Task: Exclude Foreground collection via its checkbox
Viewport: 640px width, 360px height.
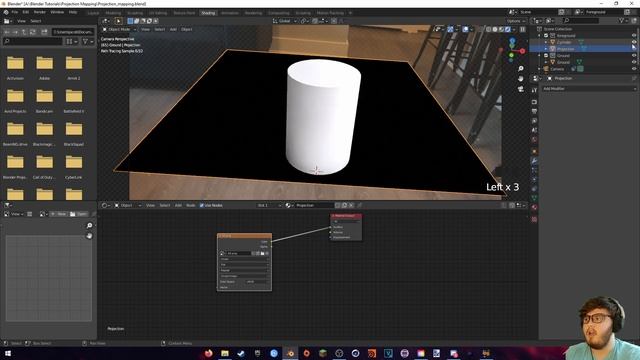Action: pos(546,36)
